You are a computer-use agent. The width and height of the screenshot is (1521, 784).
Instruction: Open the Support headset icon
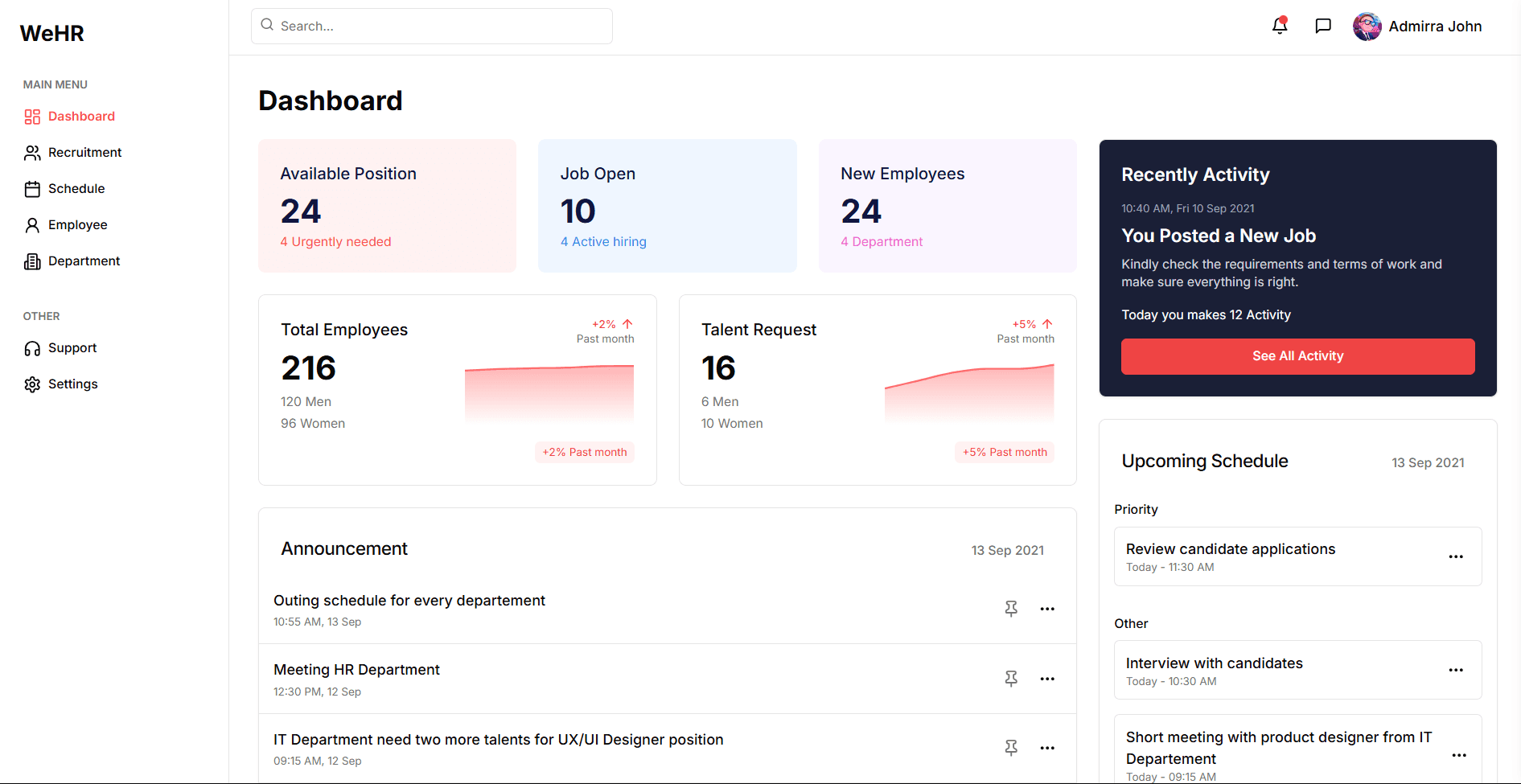click(32, 347)
